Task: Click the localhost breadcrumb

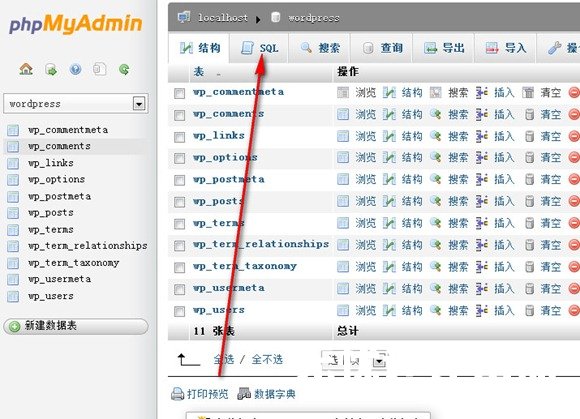Action: 223,18
